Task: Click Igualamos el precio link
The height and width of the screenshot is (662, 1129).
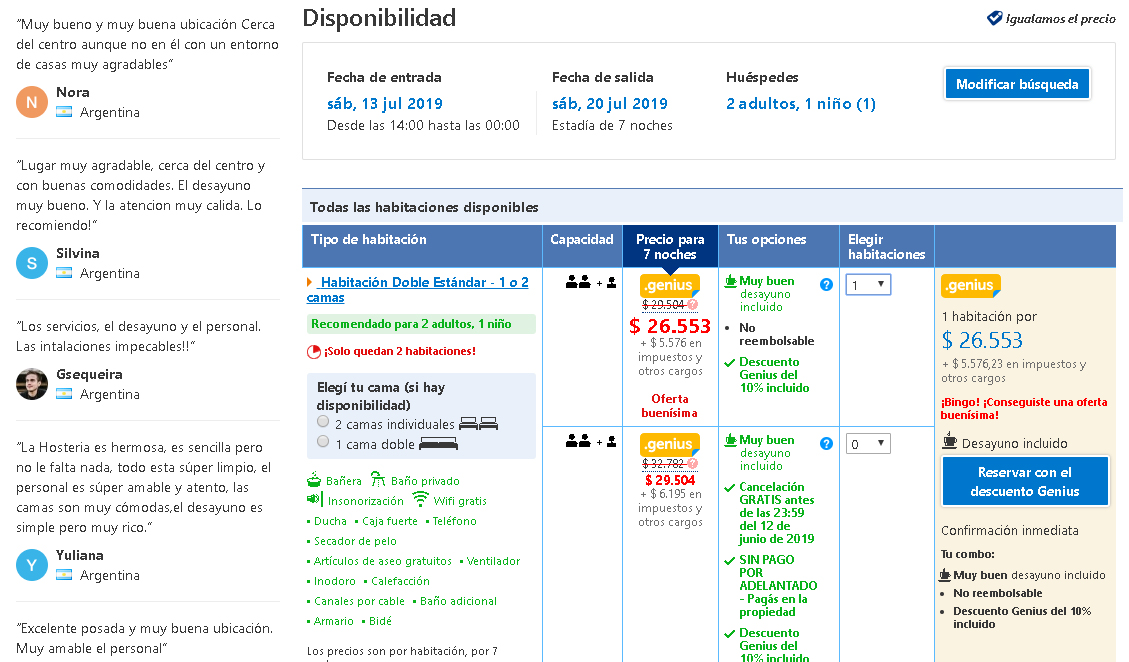Action: pyautogui.click(x=1060, y=19)
